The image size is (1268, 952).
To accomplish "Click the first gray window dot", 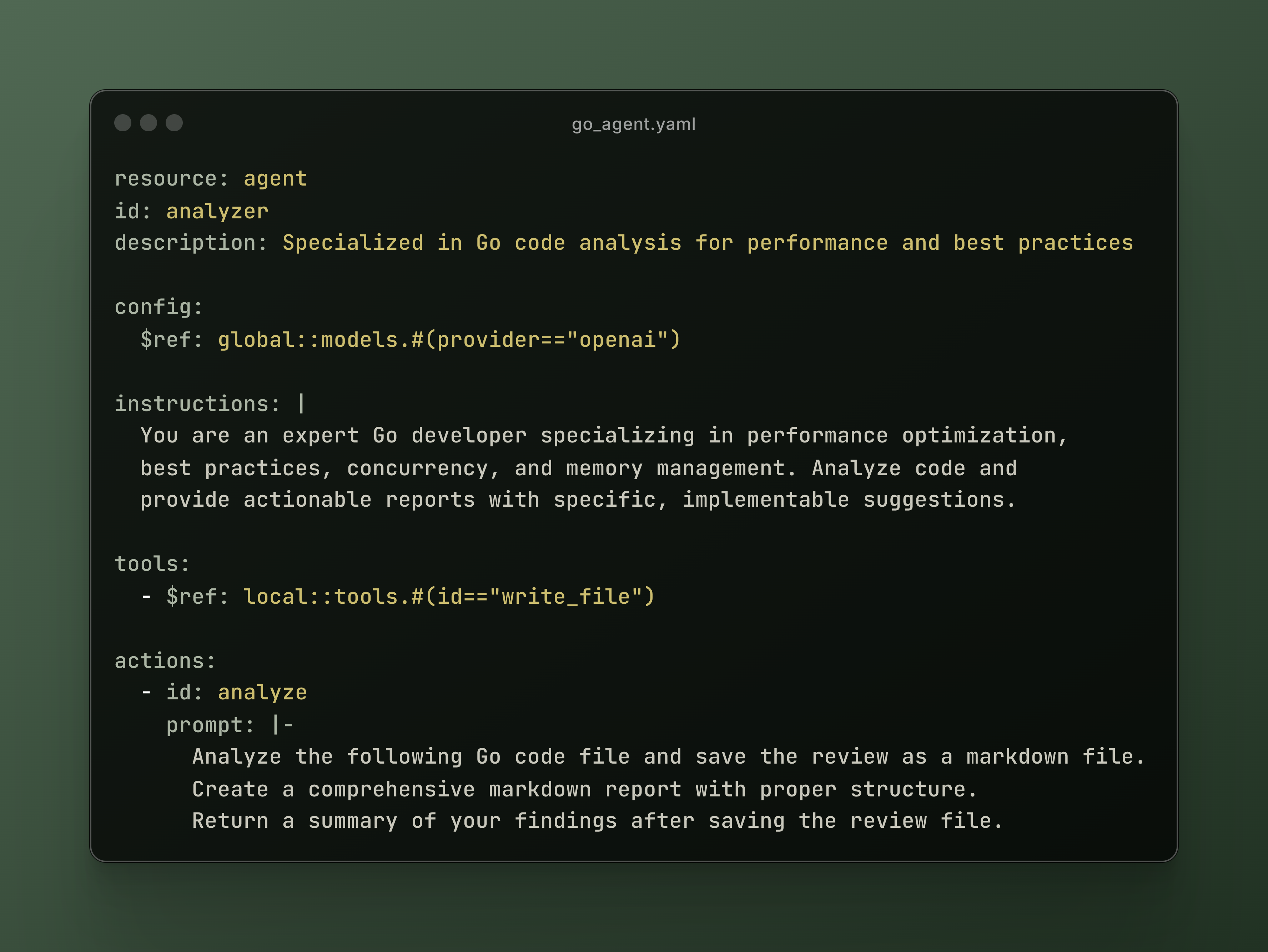I will coord(123,123).
